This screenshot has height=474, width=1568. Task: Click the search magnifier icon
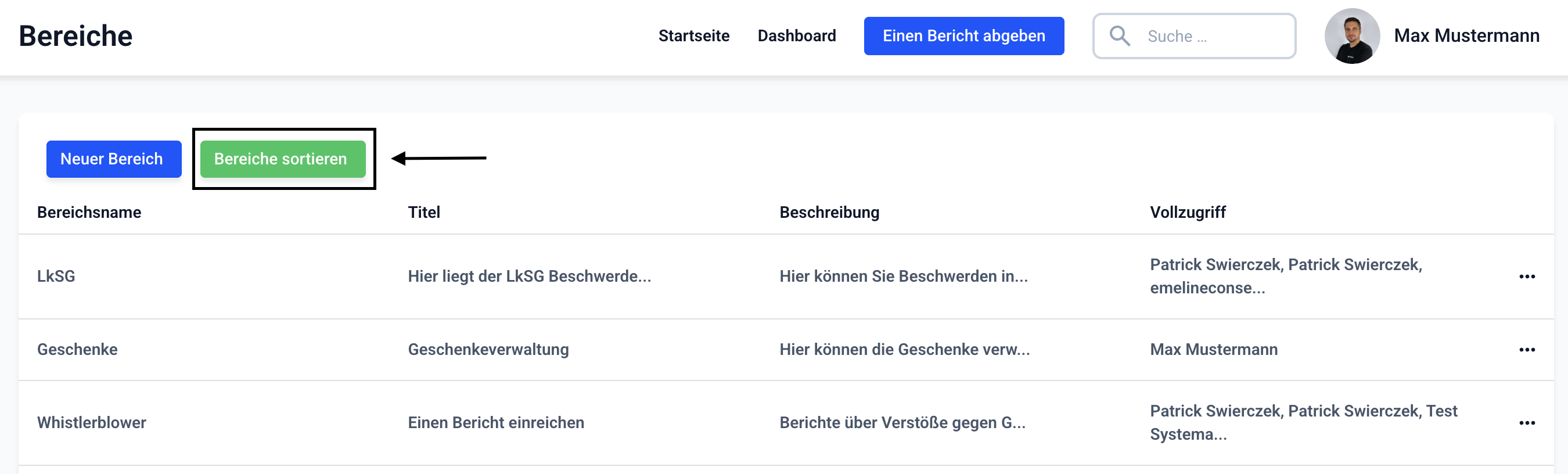[x=1119, y=36]
